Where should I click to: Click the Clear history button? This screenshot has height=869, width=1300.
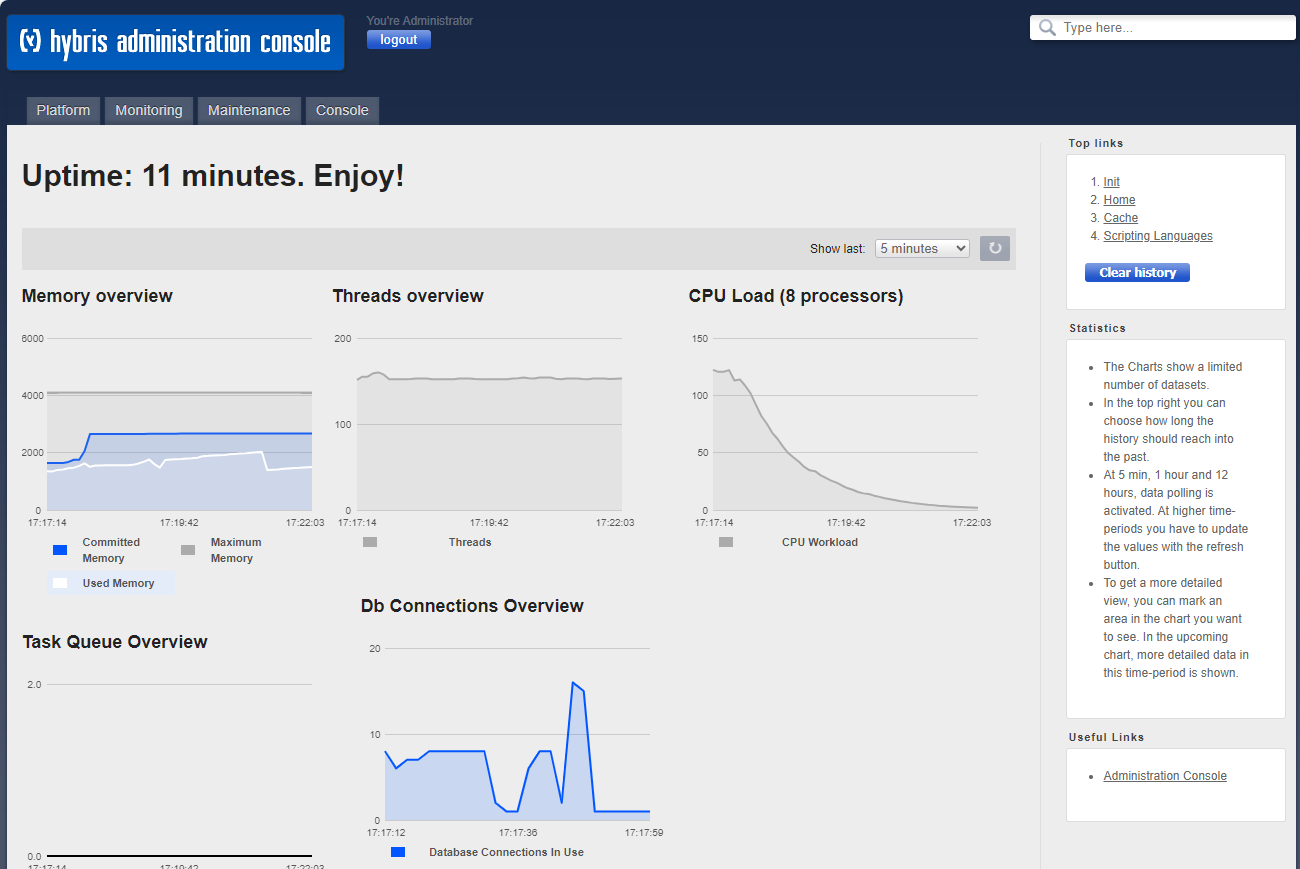click(x=1137, y=272)
